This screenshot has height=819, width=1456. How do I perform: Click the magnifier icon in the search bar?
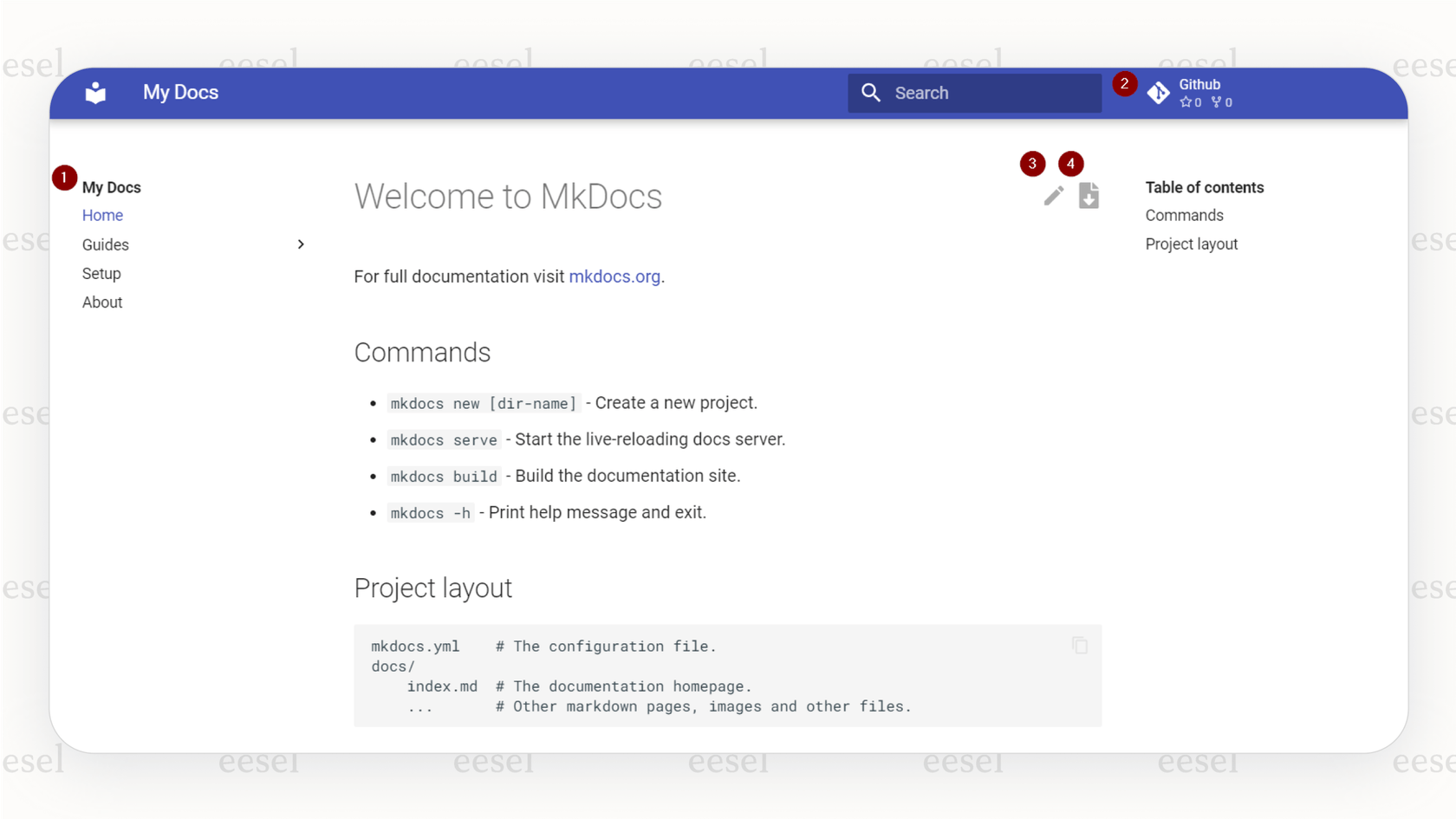click(x=871, y=93)
